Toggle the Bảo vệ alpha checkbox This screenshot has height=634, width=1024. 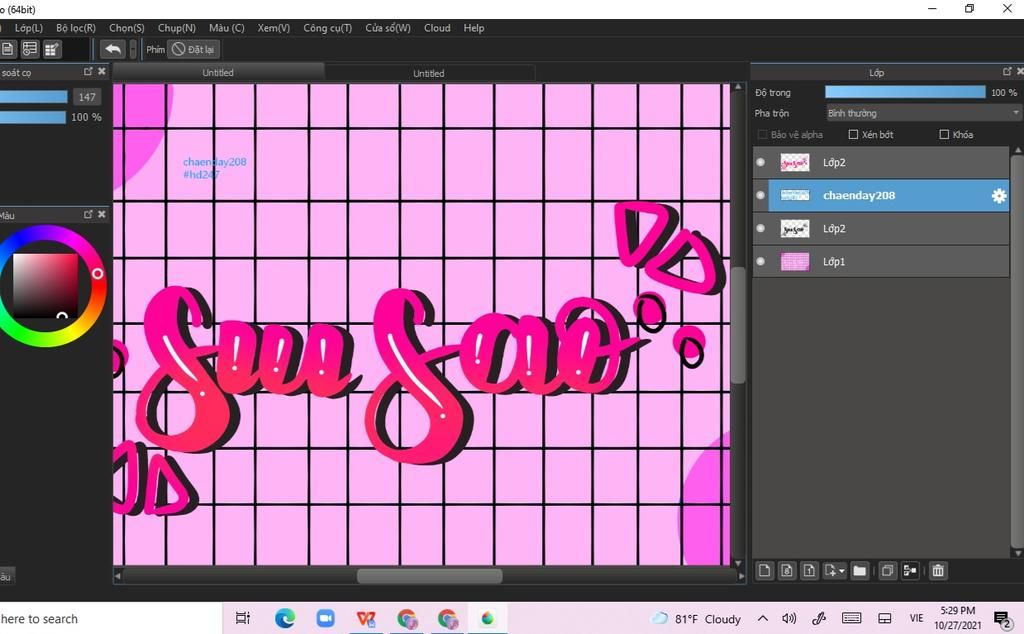pos(762,135)
